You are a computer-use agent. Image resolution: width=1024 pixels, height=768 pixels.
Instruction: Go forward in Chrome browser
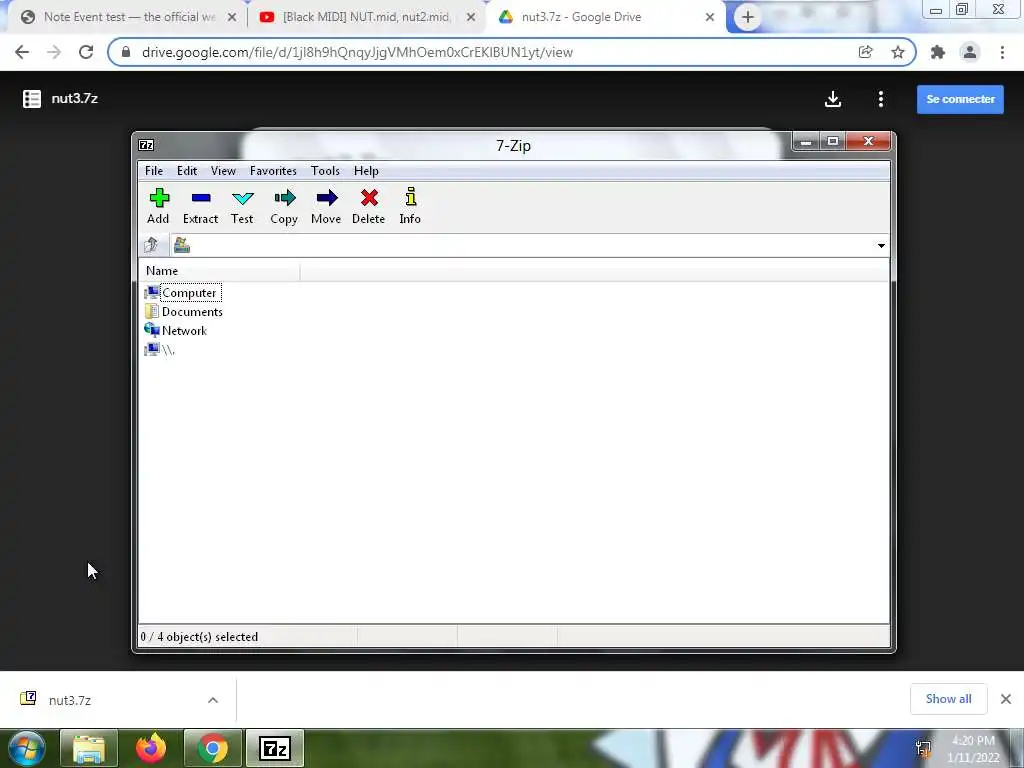click(x=54, y=52)
